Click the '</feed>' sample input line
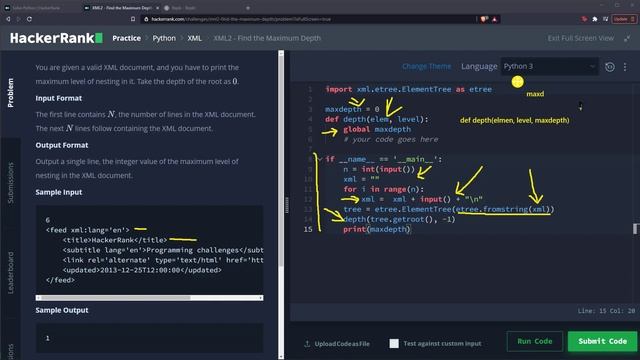 point(60,280)
